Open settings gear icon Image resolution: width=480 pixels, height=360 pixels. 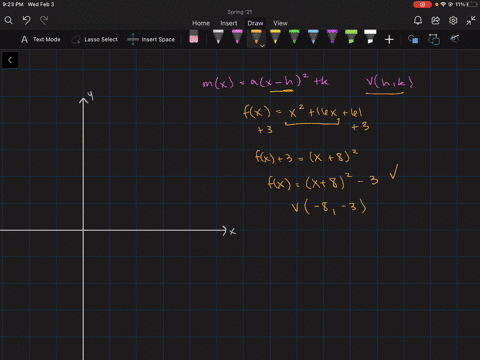[453, 21]
